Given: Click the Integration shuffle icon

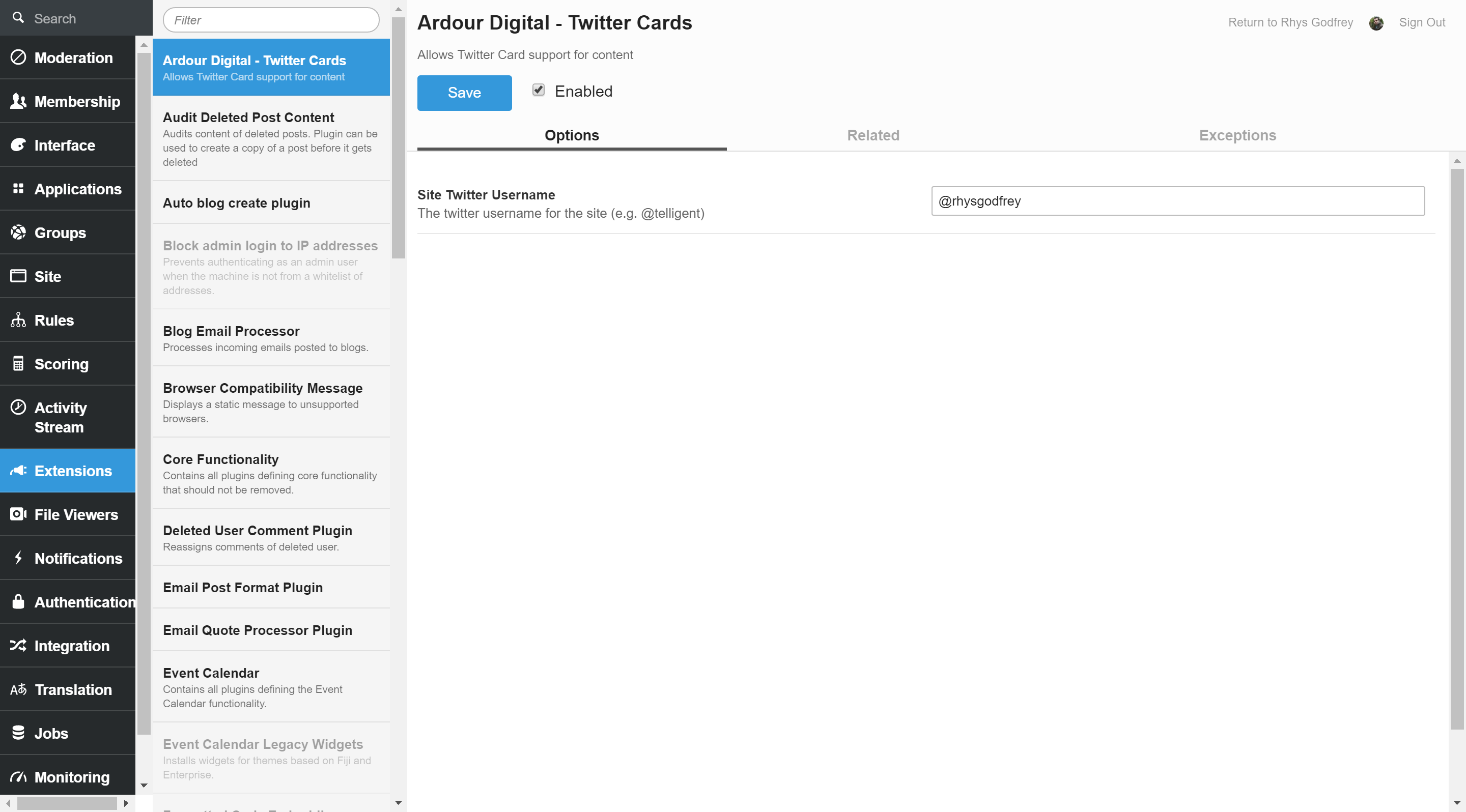Looking at the screenshot, I should (18, 646).
